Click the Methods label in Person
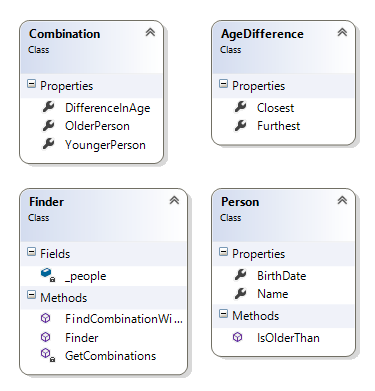This screenshot has height=391, width=375. click(x=255, y=316)
